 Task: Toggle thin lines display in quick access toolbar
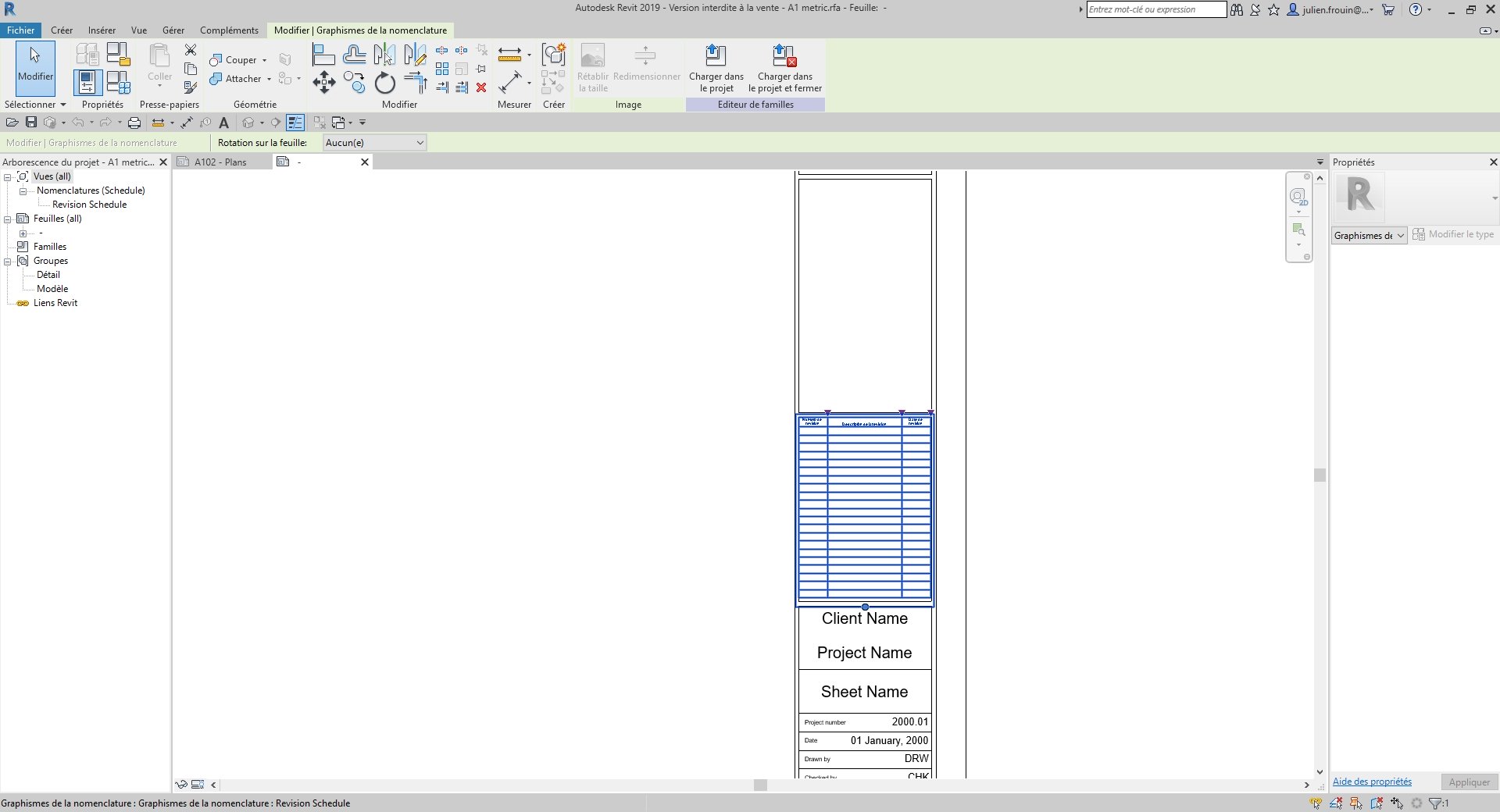click(295, 123)
